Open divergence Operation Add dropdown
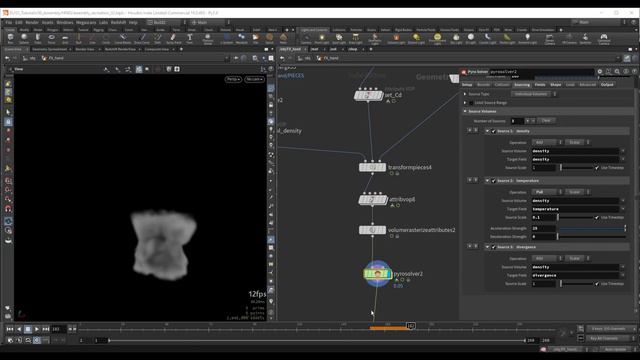640x360 pixels. 547,258
